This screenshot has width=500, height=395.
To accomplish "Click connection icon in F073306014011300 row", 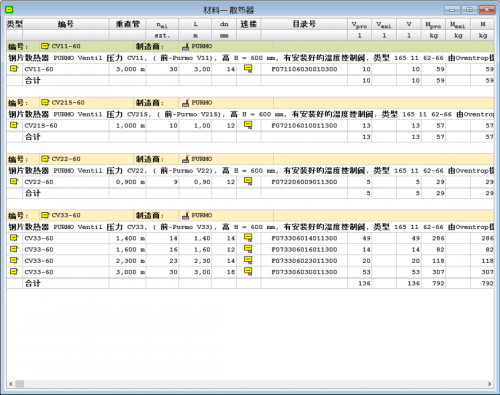I will pyautogui.click(x=248, y=238).
